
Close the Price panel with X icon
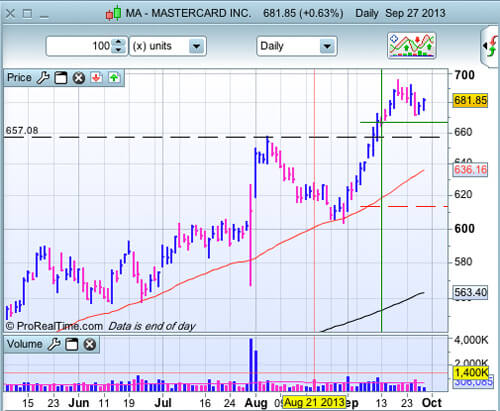(79, 78)
